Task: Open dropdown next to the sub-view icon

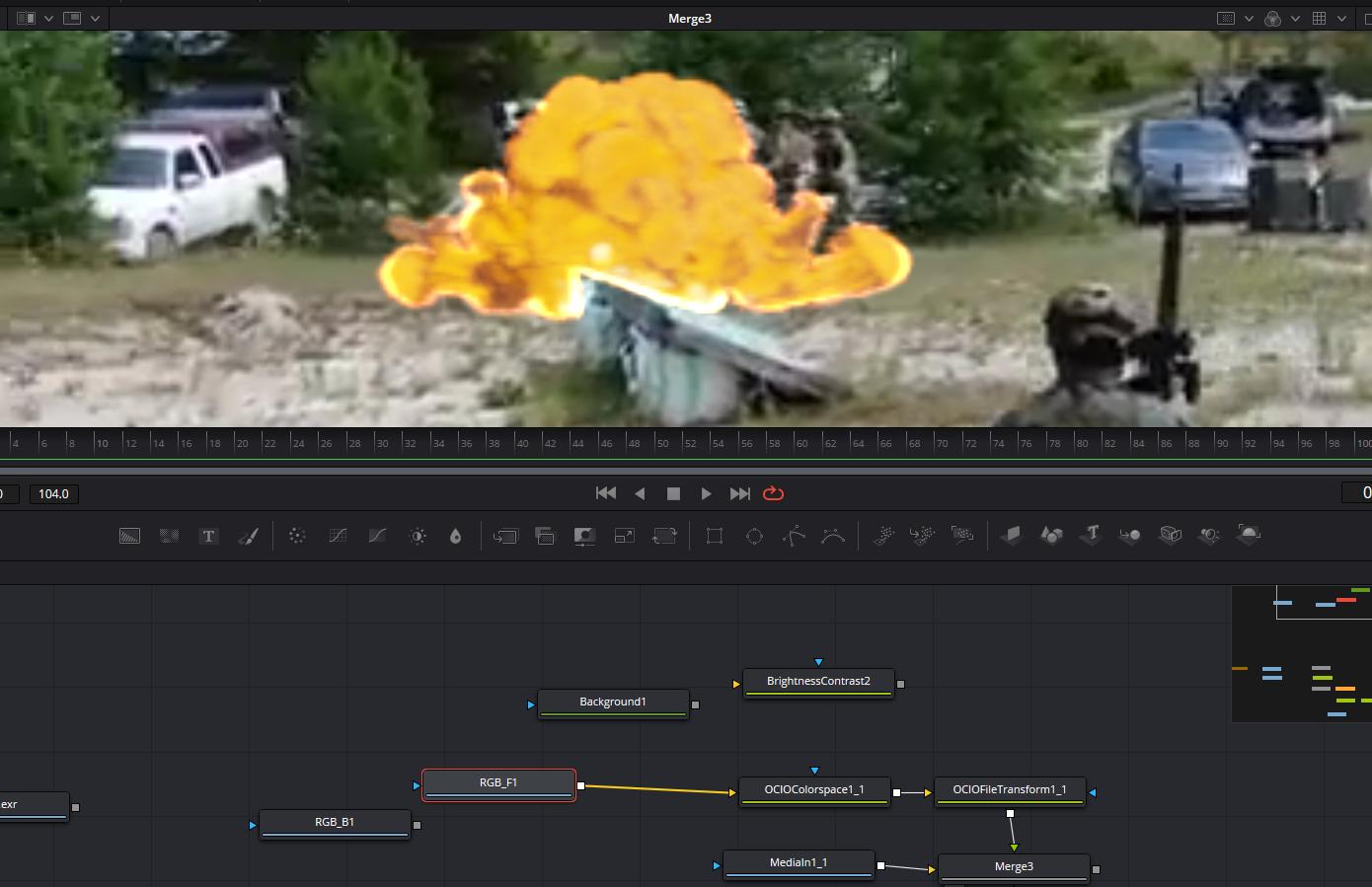Action: (95, 19)
